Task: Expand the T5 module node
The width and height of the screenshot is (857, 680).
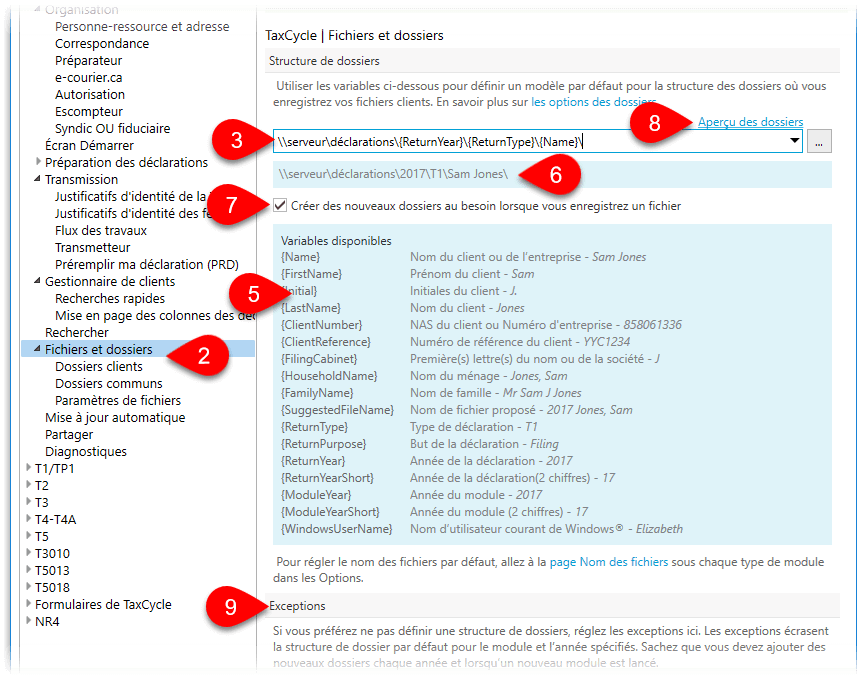Action: coord(28,536)
